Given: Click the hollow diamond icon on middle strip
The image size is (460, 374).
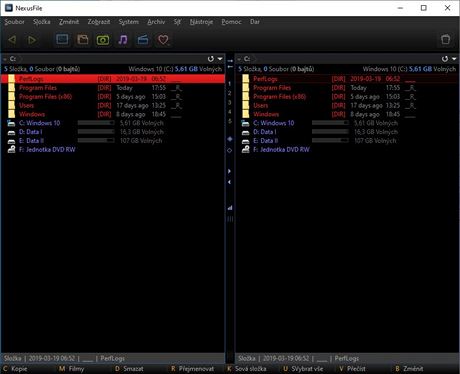Looking at the screenshot, I should (x=230, y=150).
